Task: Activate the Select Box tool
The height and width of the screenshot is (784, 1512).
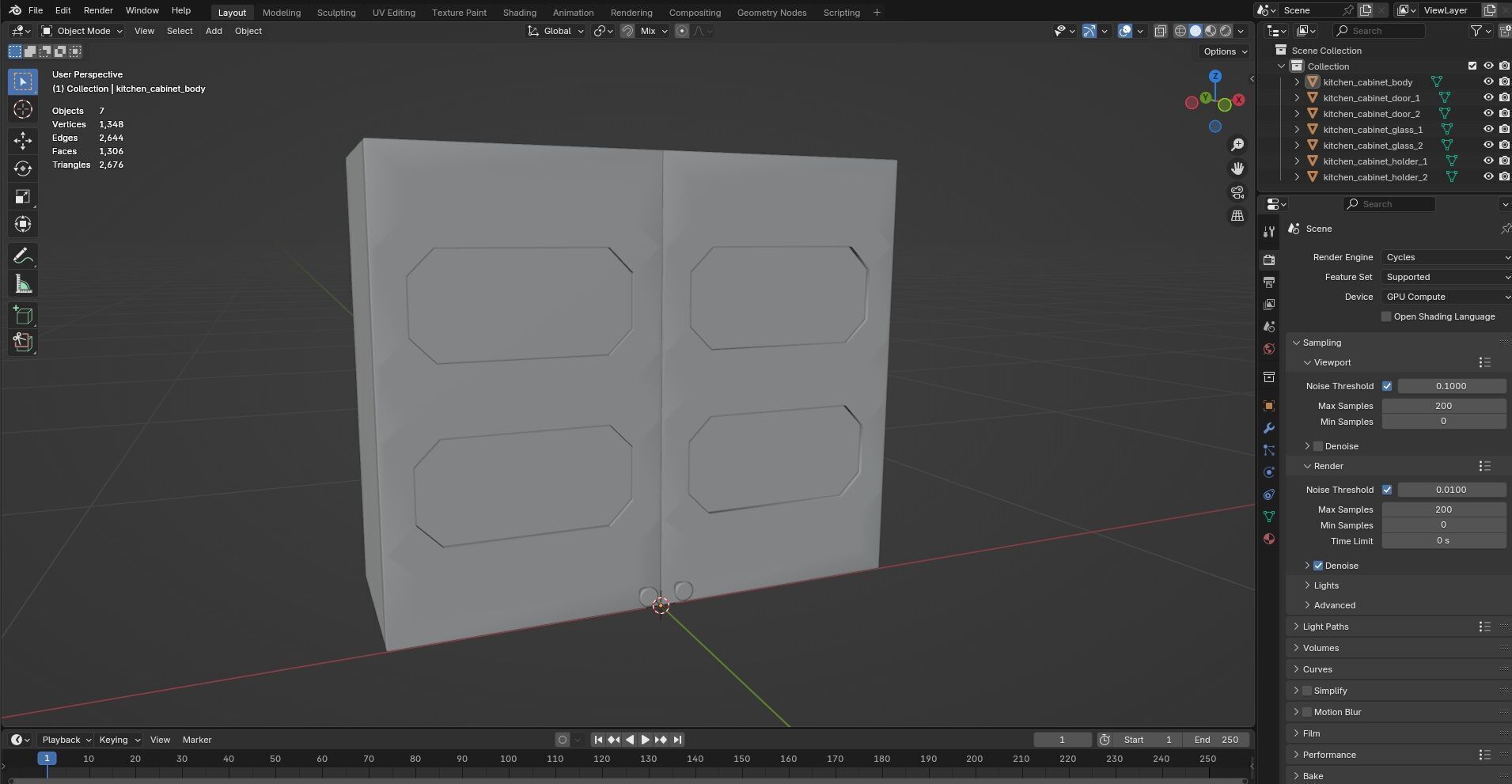Action: 23,81
